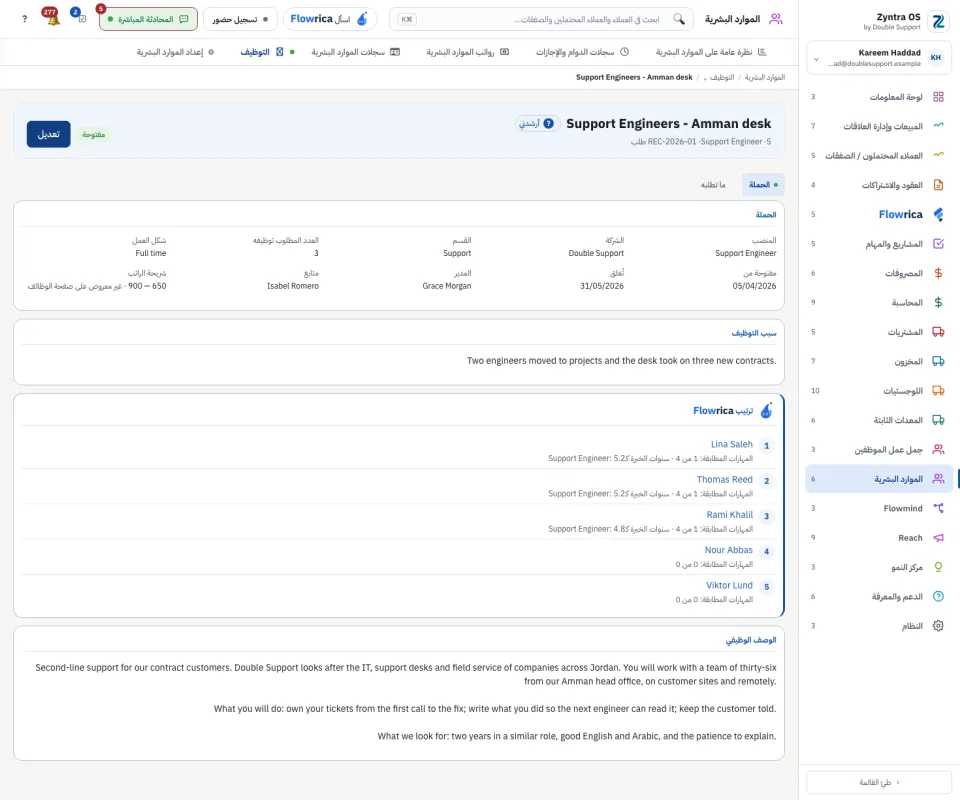
Task: Open the notifications bell showing 277
Action: pos(51,18)
